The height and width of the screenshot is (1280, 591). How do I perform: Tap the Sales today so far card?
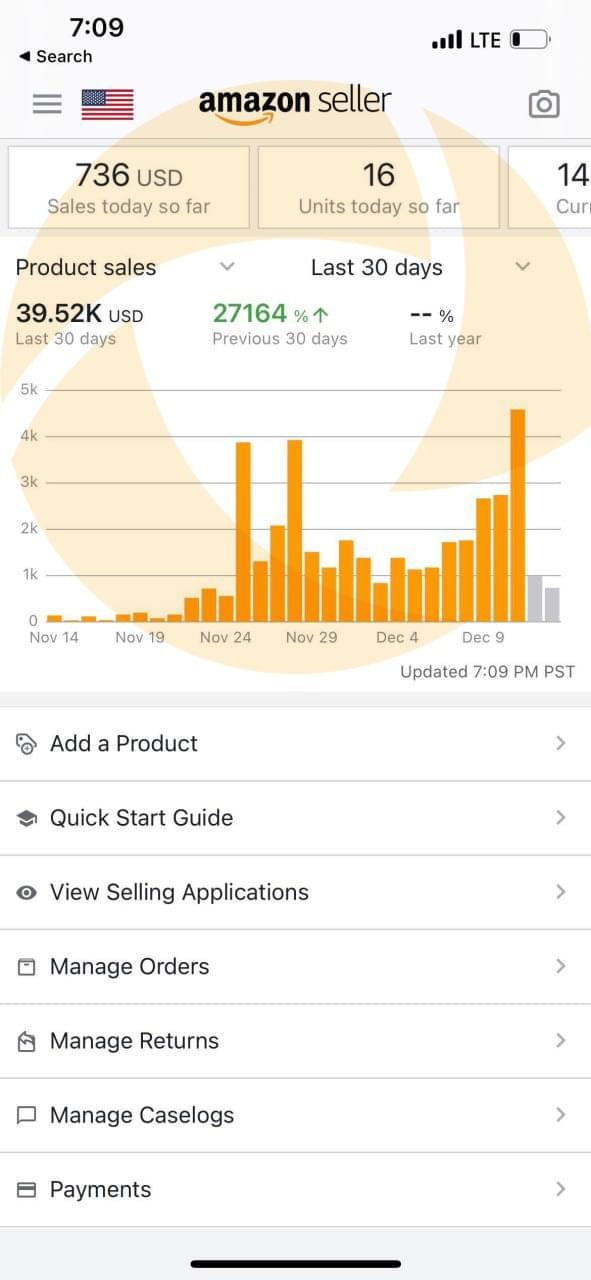tap(129, 188)
